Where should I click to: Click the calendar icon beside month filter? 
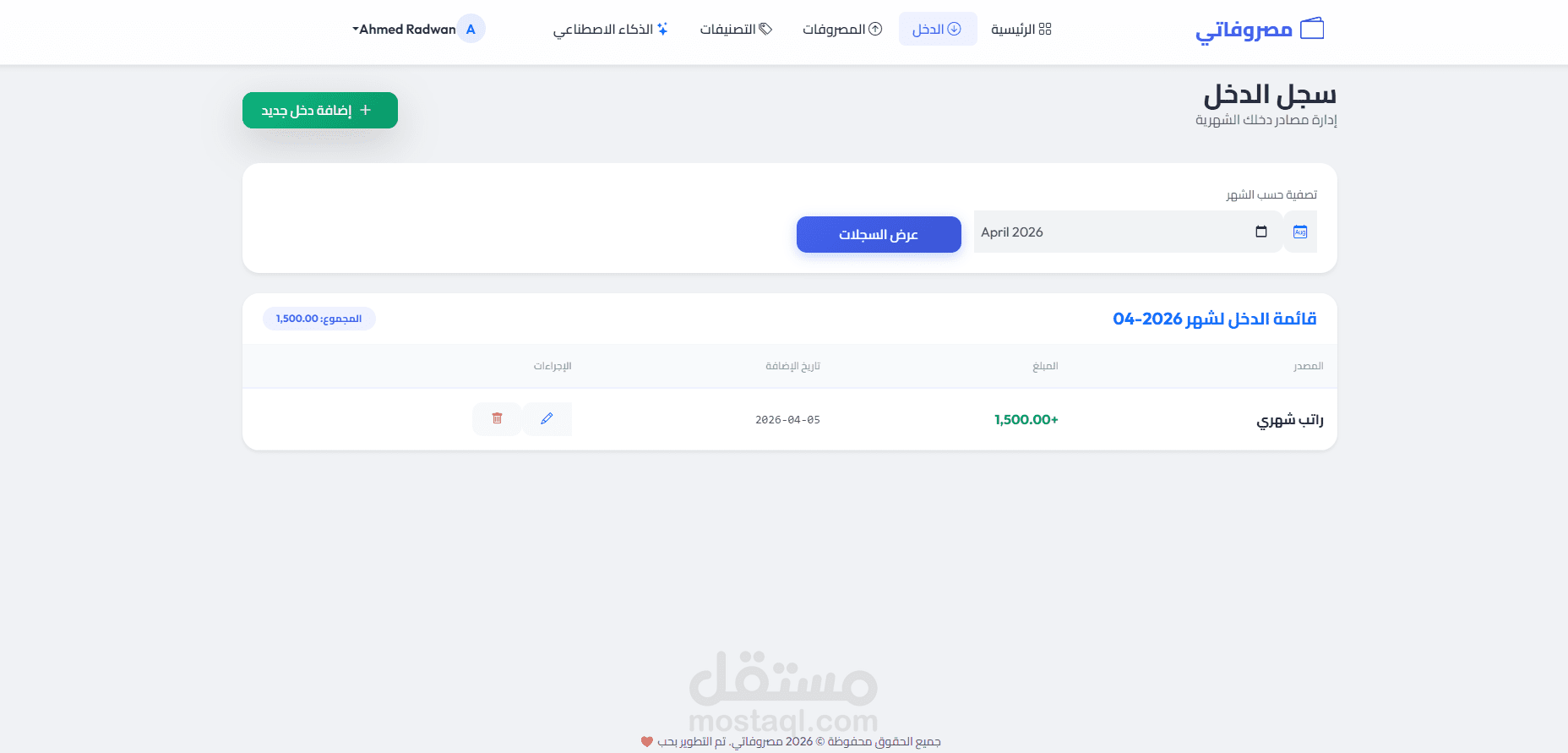click(x=1300, y=232)
